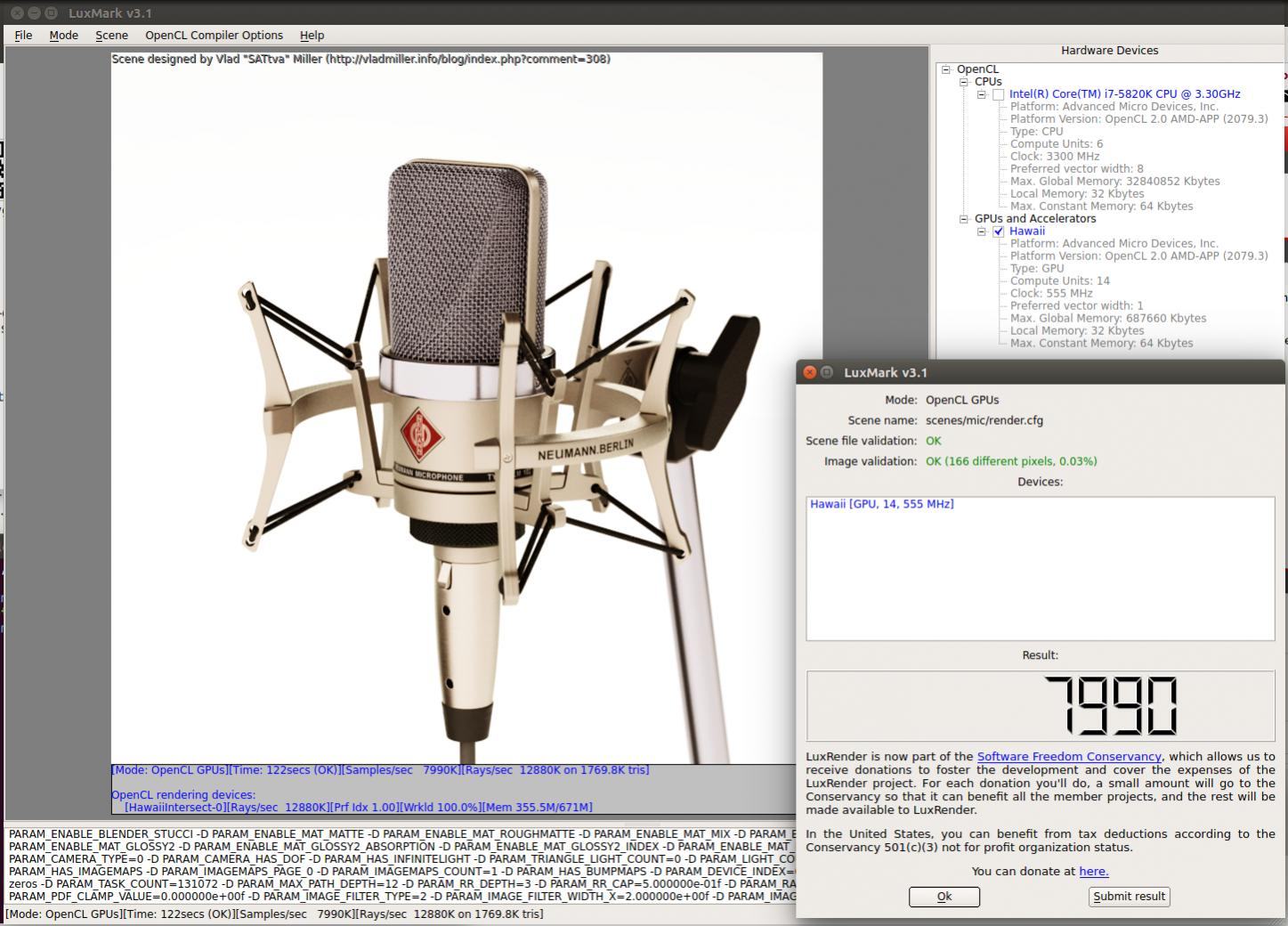Collapse the OpenCL tree root

coord(946,69)
